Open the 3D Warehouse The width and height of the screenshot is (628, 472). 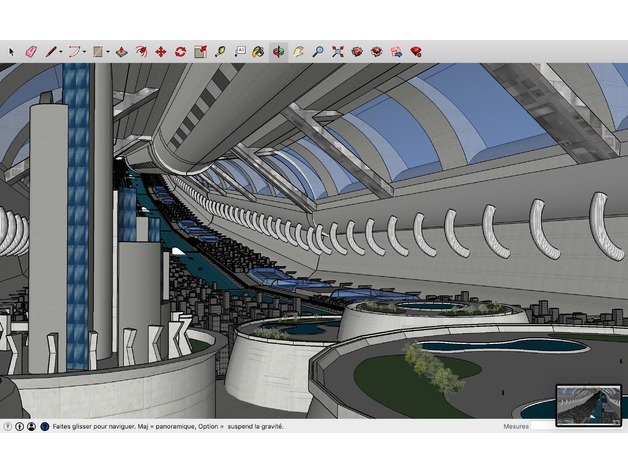point(357,51)
